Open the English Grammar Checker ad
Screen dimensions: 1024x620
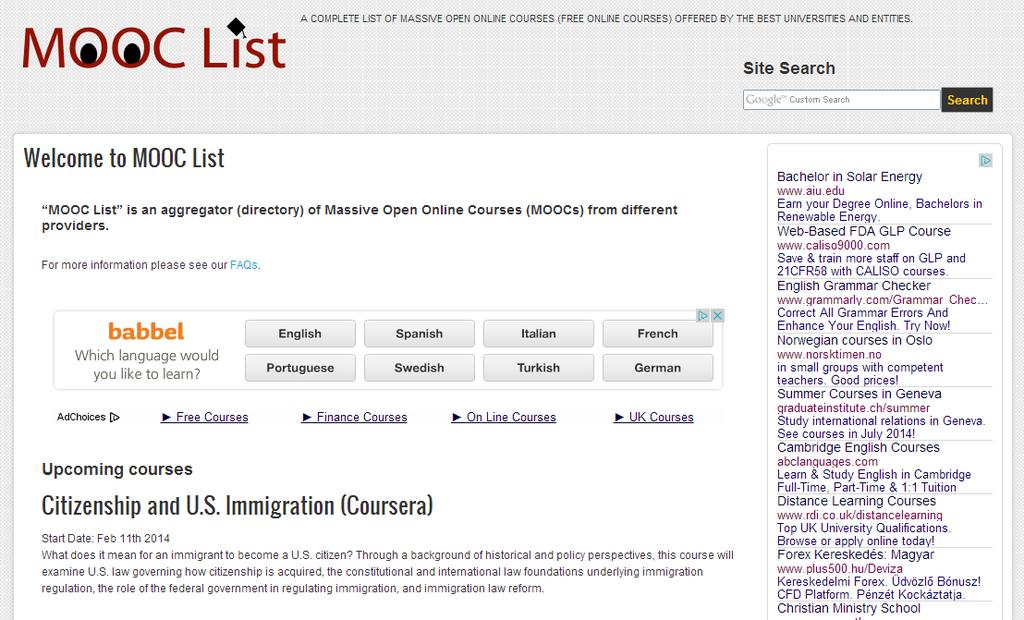(854, 286)
